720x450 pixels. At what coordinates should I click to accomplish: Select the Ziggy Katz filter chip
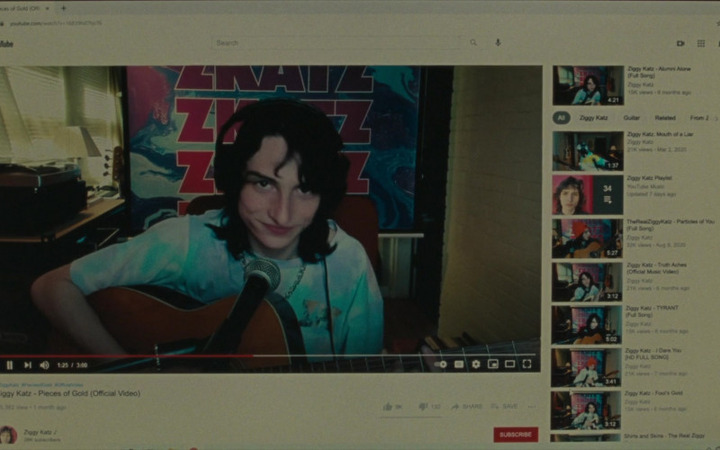[593, 118]
